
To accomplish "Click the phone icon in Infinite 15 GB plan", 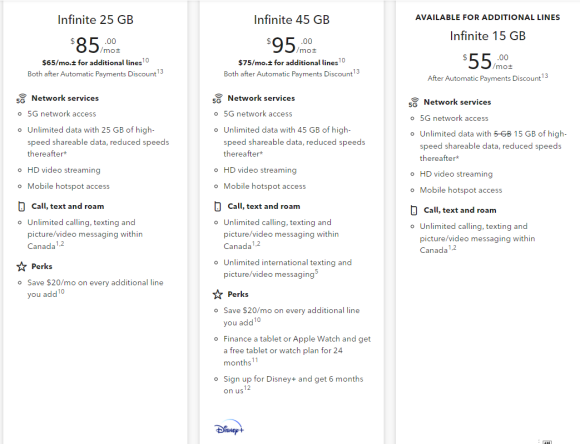I will coord(414,210).
